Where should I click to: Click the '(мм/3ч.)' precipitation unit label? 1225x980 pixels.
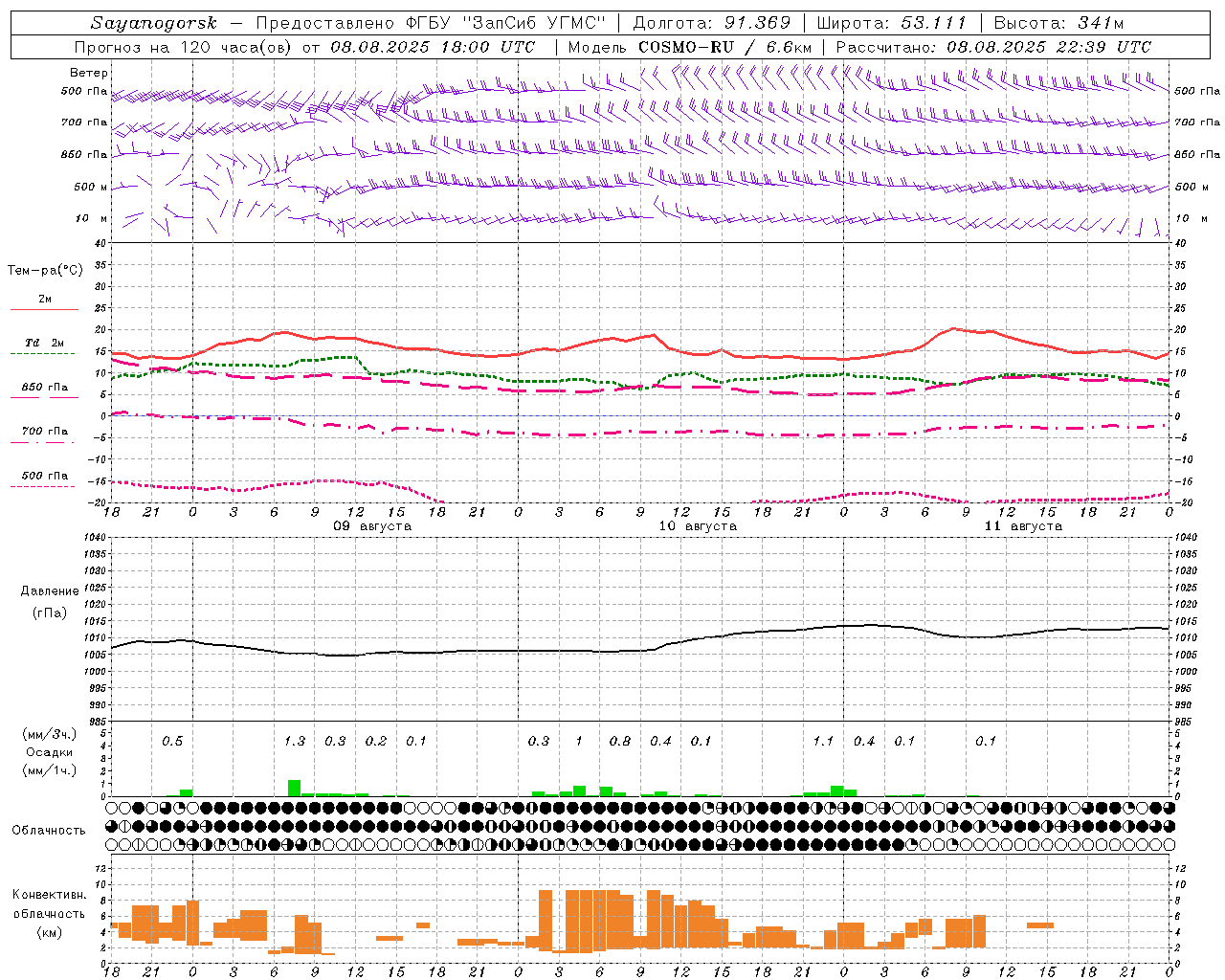click(49, 734)
